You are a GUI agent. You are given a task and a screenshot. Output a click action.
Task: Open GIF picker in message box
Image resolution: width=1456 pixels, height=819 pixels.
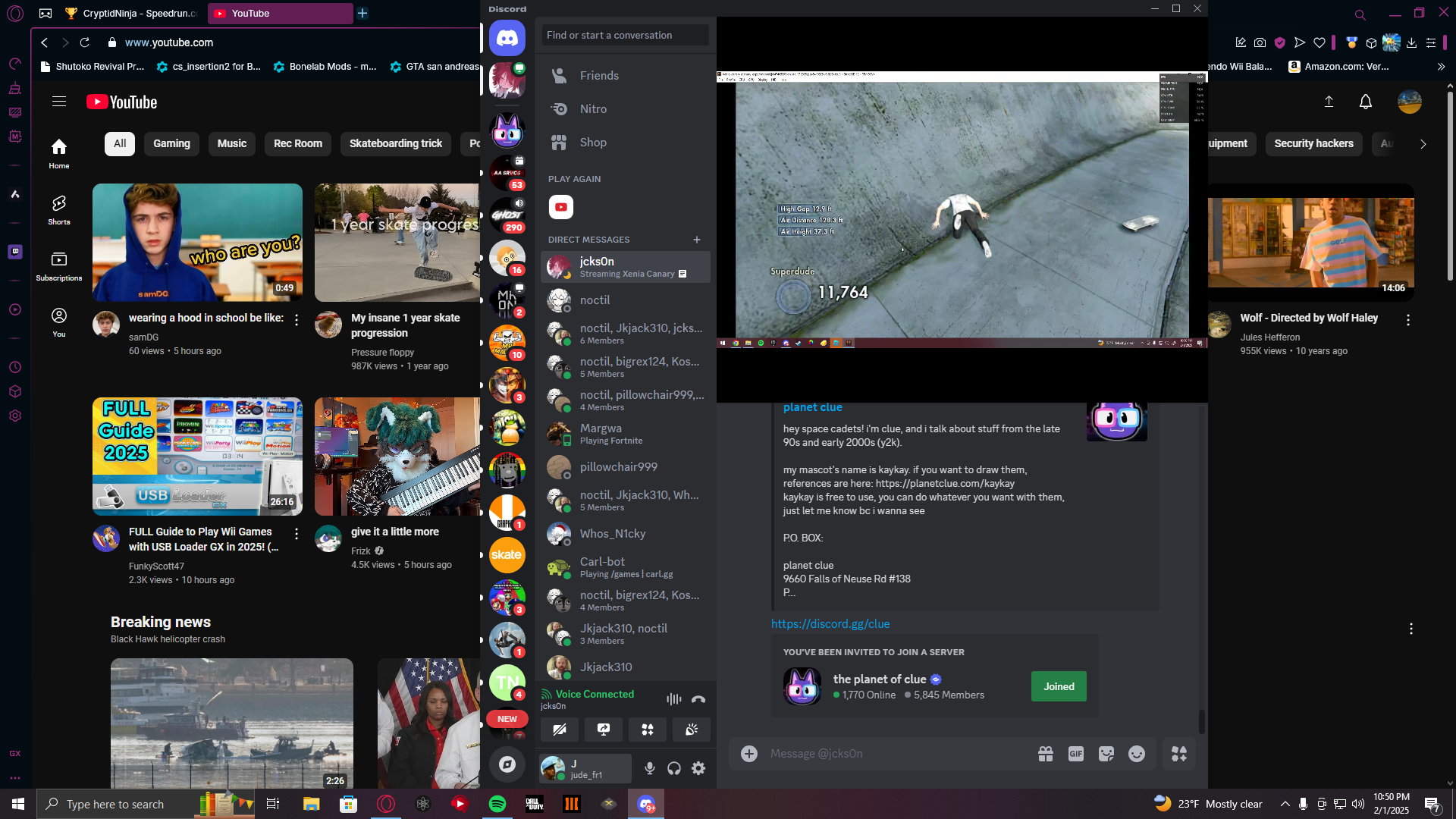(1075, 754)
